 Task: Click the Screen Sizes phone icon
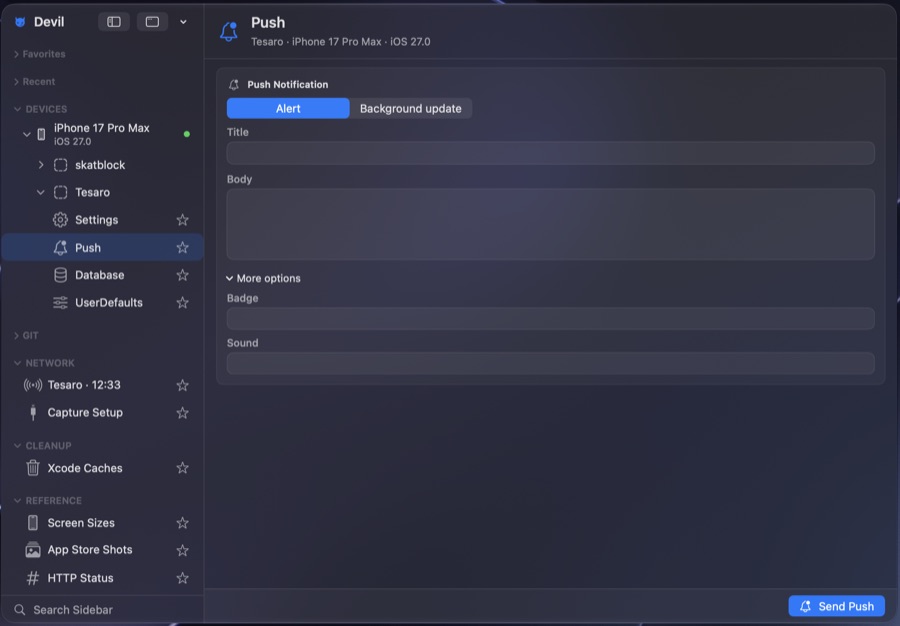(33, 523)
